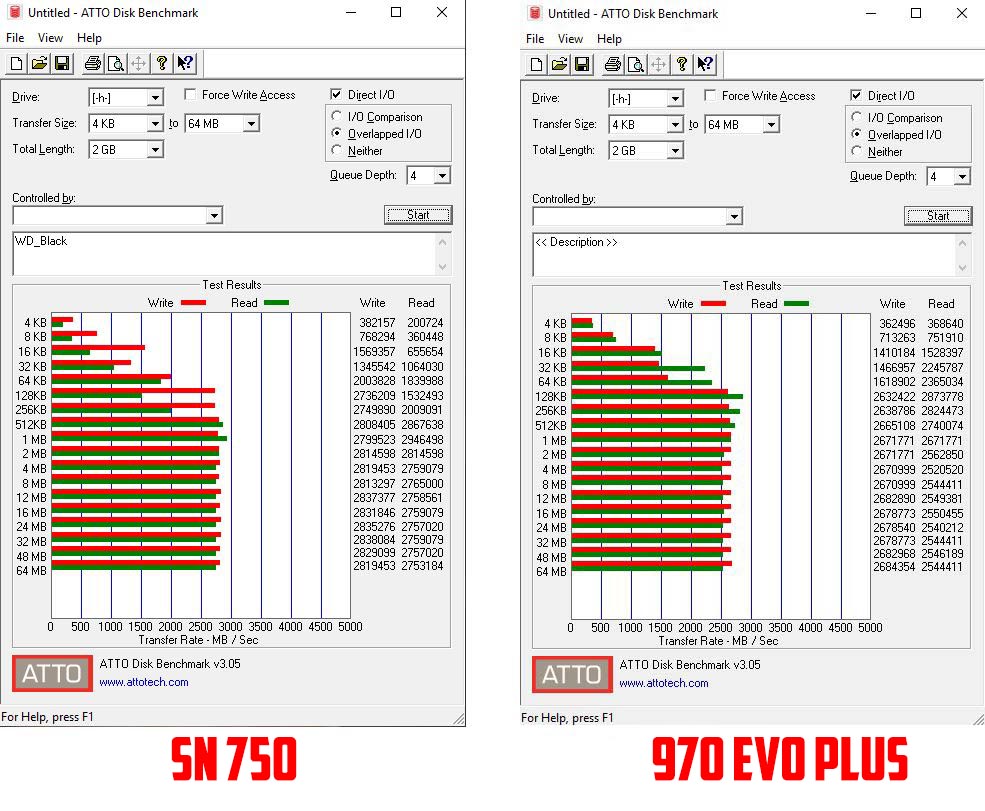985x811 pixels.
Task: Select Overlapped I/O radio in 970 EVO Plus window
Action: pos(857,134)
